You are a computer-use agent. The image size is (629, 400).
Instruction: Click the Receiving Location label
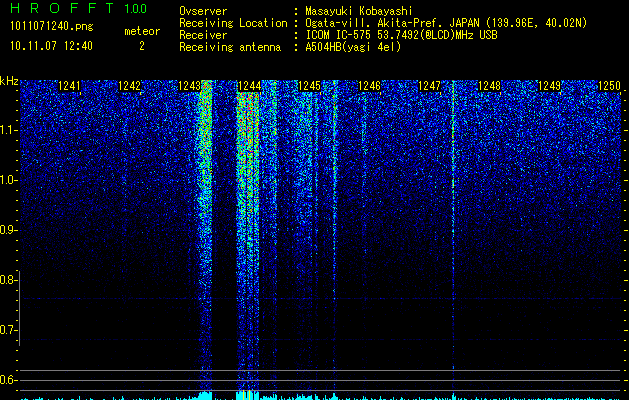click(x=233, y=23)
